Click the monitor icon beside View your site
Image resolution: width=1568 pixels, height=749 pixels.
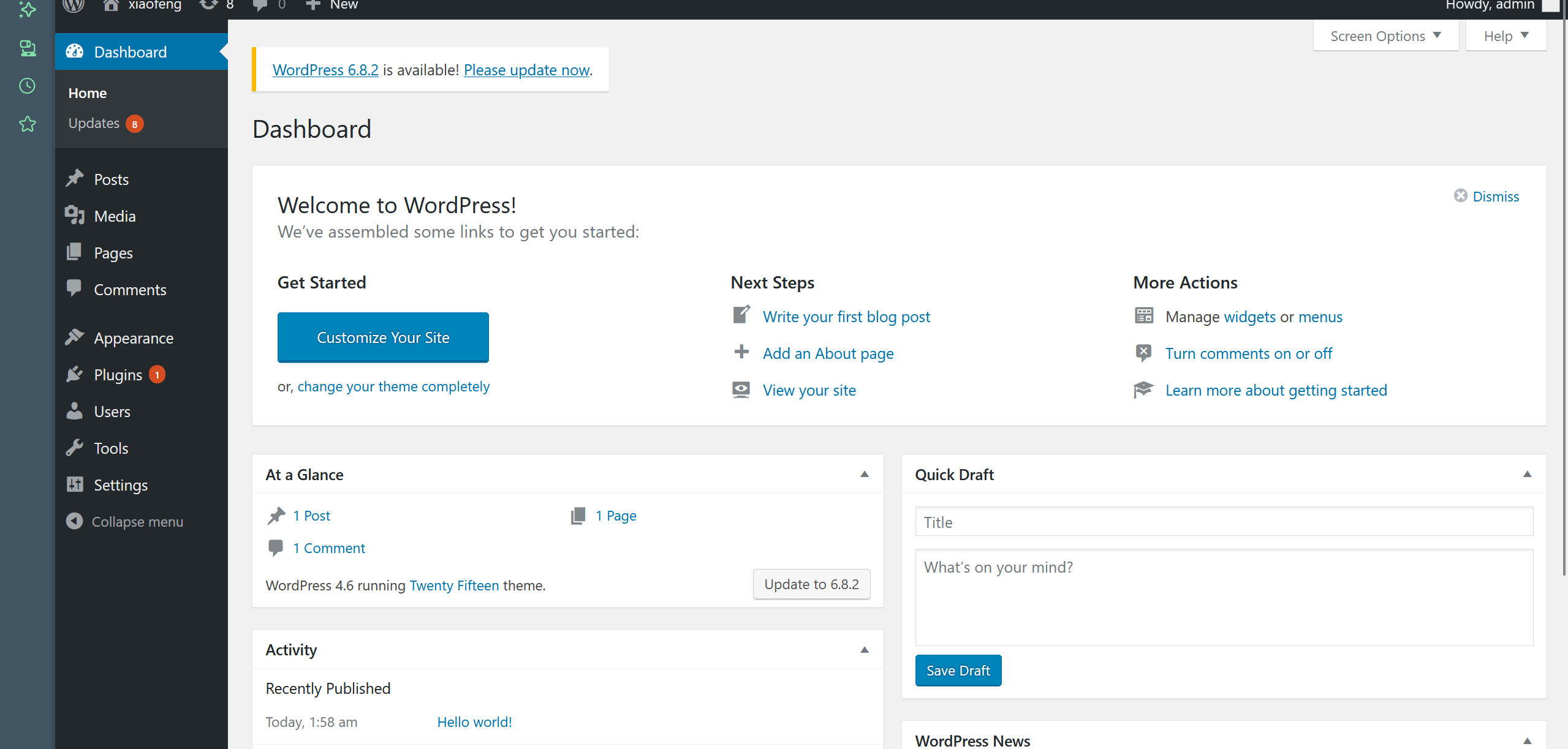741,390
